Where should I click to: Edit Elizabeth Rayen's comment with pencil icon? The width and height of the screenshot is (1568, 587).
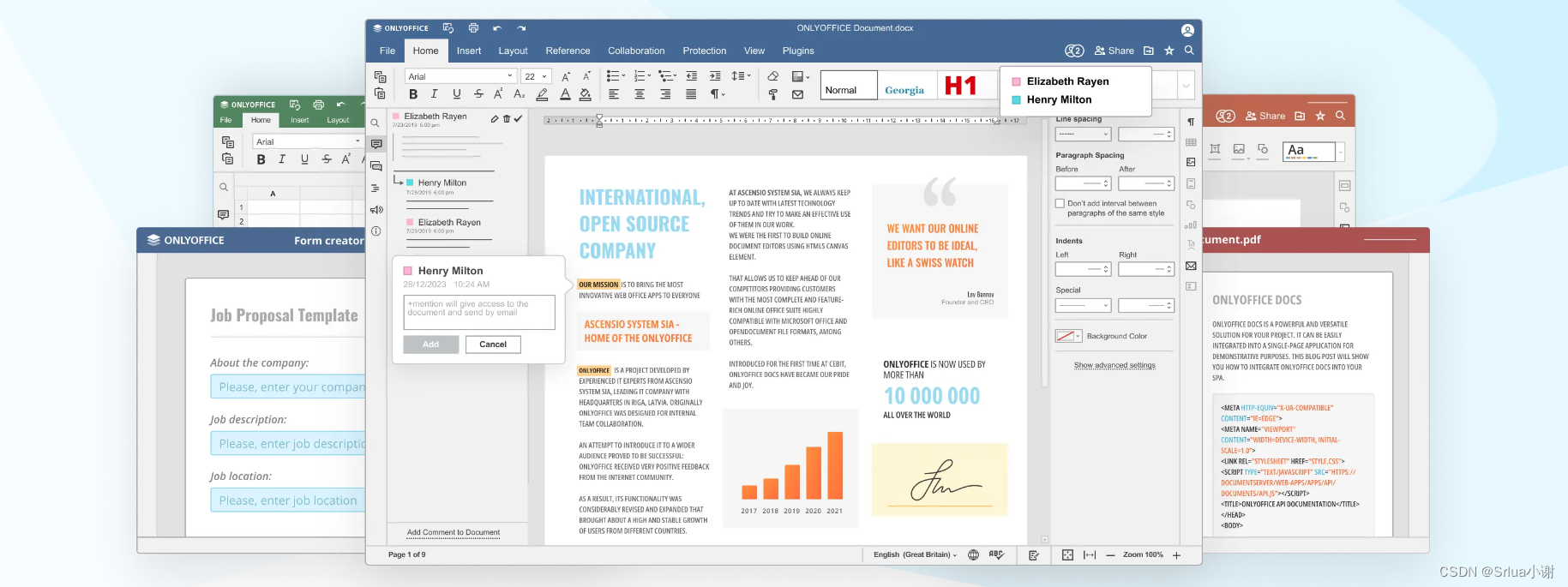[x=495, y=119]
